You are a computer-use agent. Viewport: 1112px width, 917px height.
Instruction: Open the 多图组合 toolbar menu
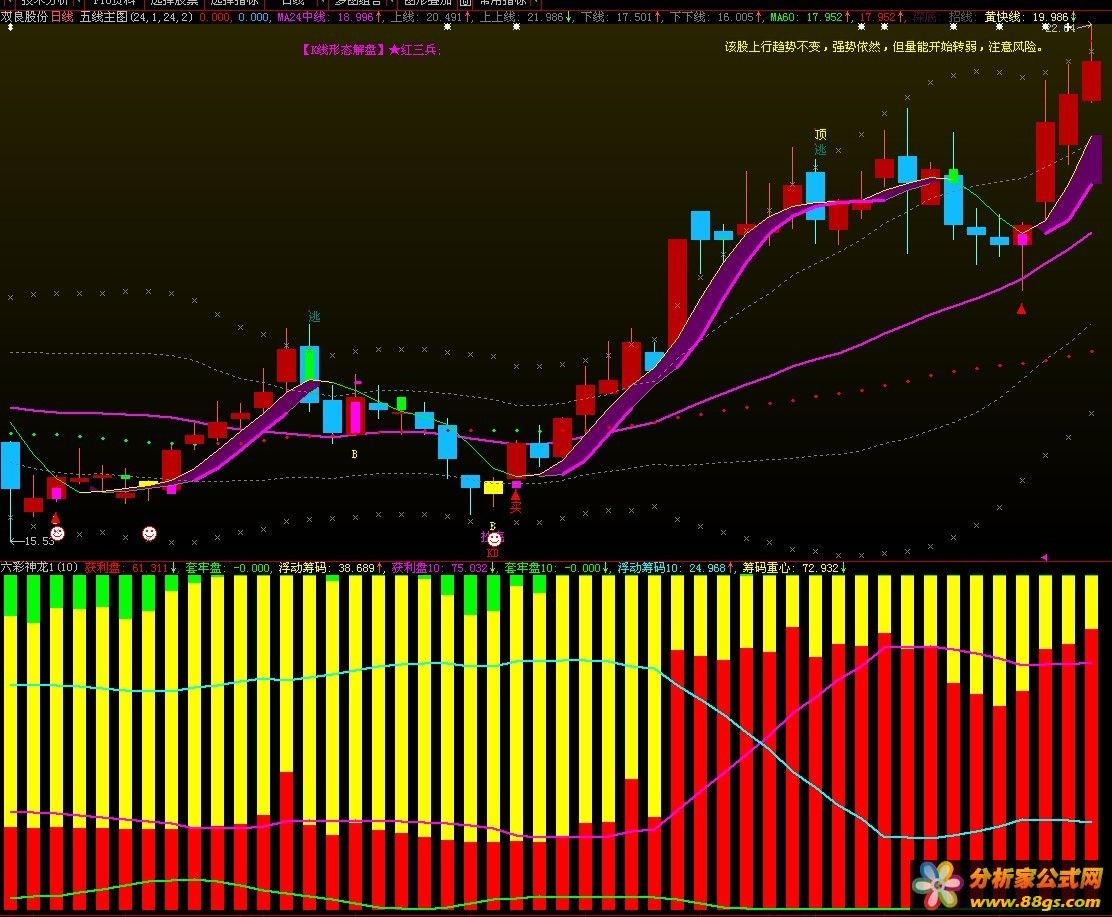pos(358,3)
